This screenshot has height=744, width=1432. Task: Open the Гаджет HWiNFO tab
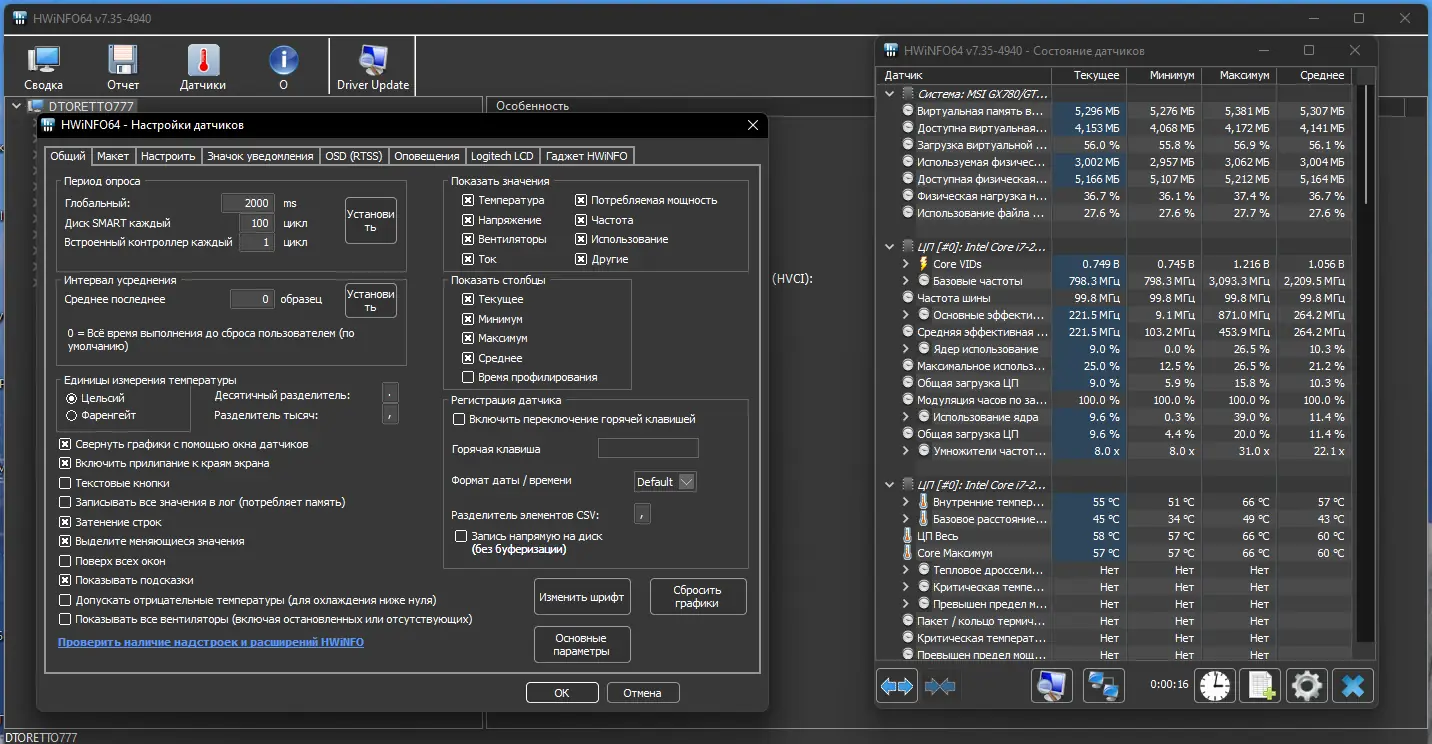click(x=587, y=156)
